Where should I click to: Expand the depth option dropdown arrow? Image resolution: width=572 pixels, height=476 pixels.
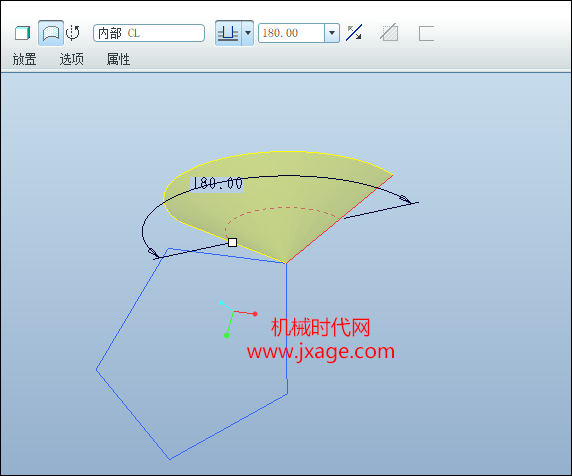click(x=248, y=33)
